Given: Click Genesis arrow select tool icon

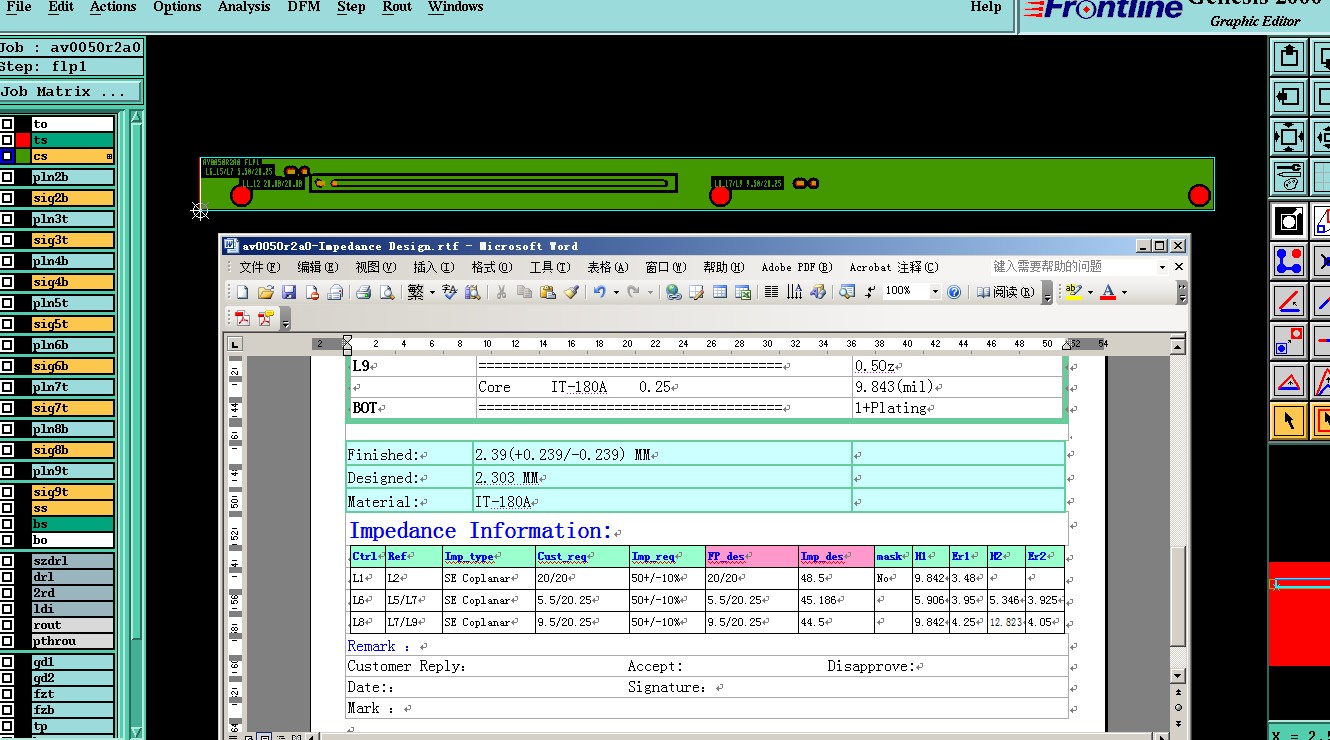Looking at the screenshot, I should tap(1289, 420).
